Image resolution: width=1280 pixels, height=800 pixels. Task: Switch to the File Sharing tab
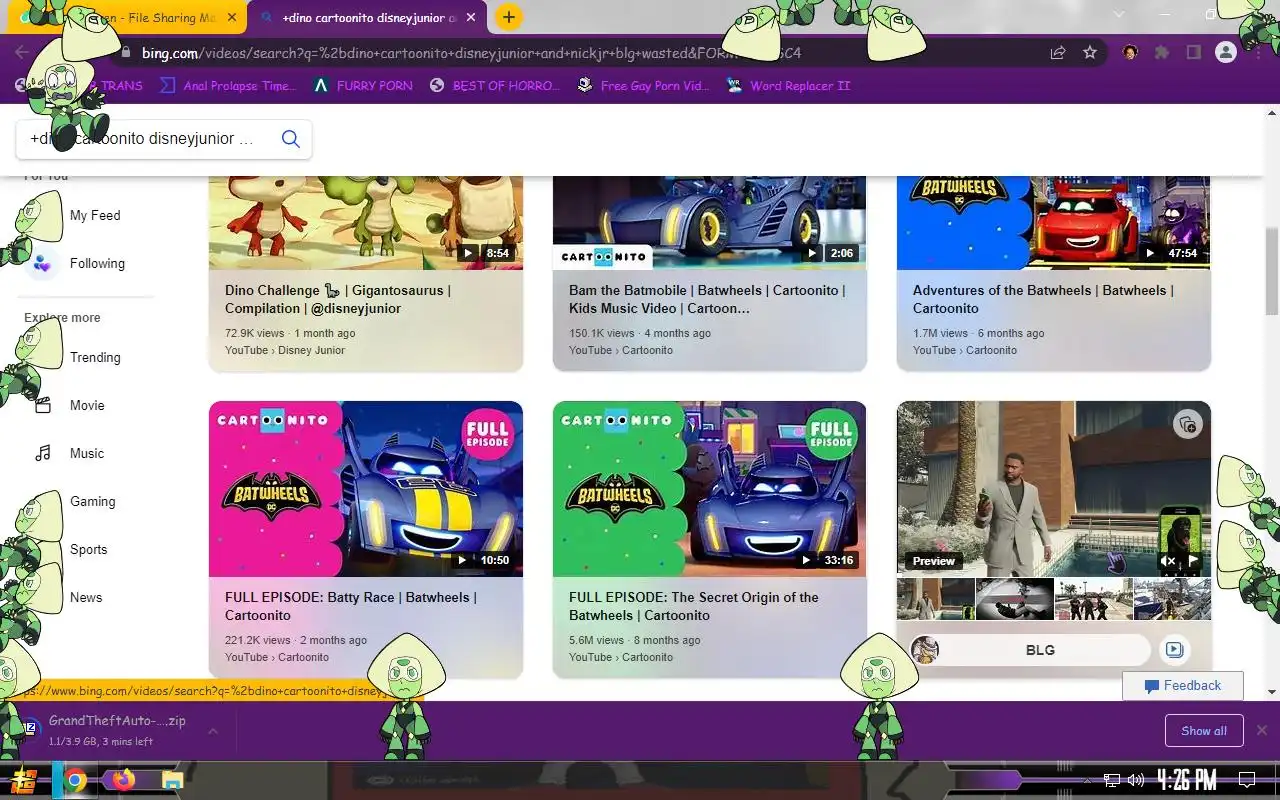(126, 18)
